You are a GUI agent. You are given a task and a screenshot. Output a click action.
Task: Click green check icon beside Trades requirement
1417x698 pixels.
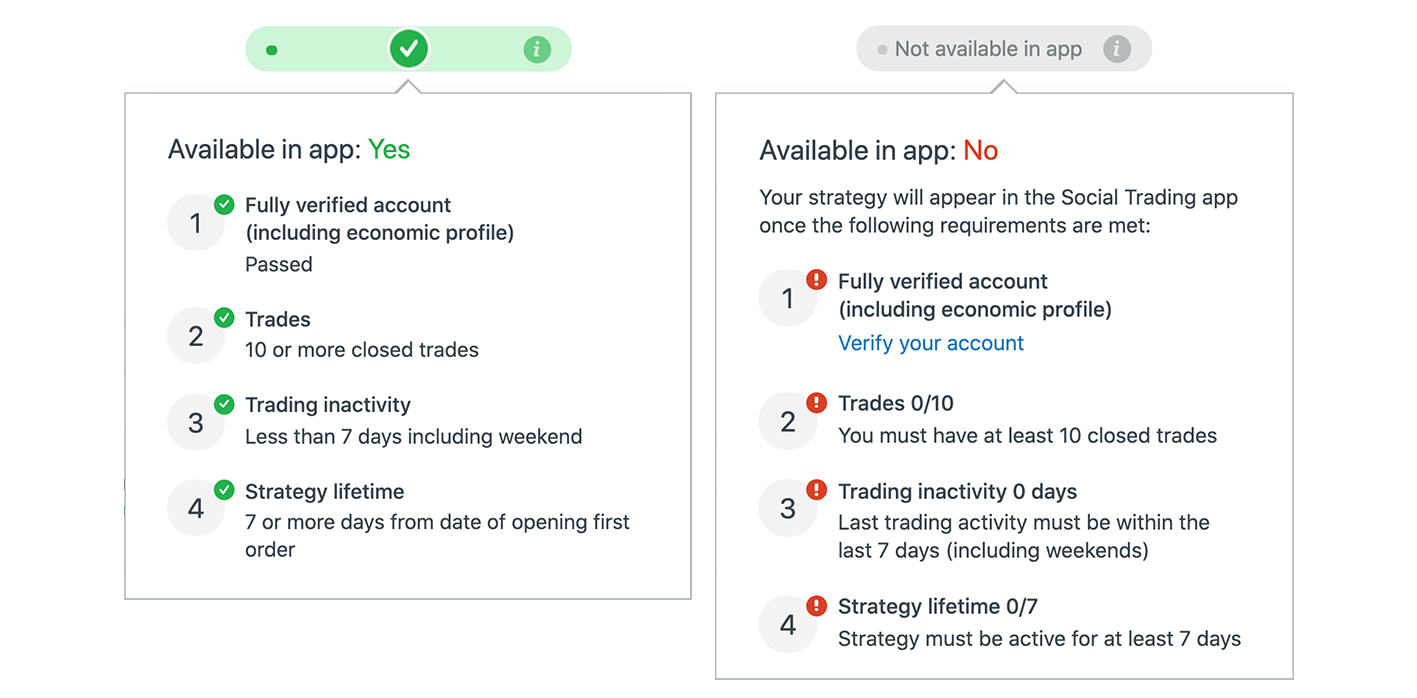point(225,319)
